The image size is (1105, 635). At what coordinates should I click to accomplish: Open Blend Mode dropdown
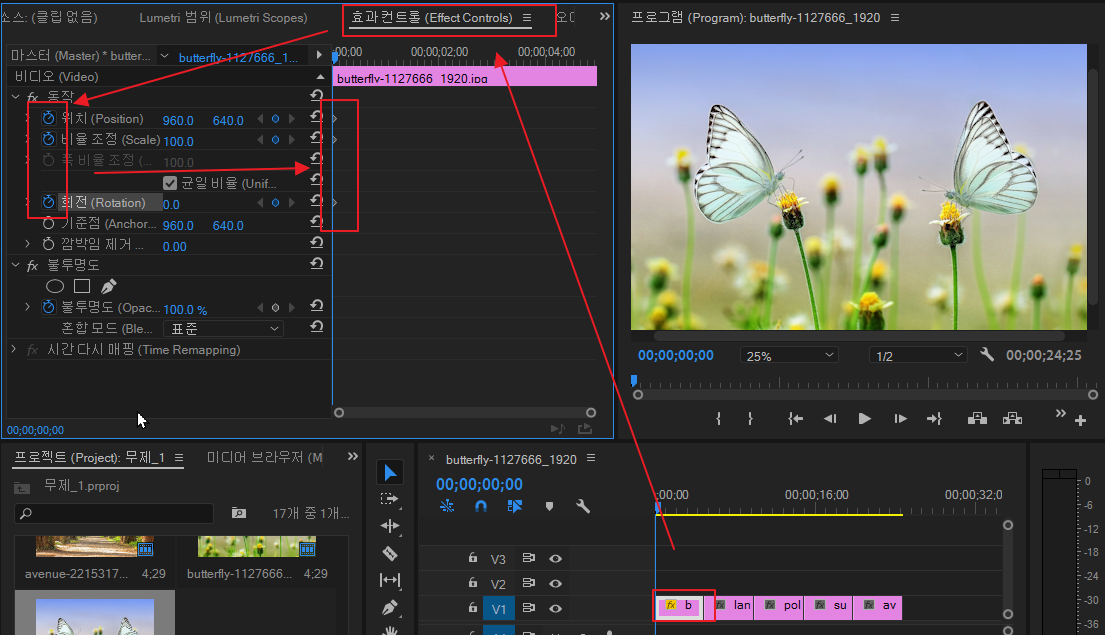tap(223, 328)
